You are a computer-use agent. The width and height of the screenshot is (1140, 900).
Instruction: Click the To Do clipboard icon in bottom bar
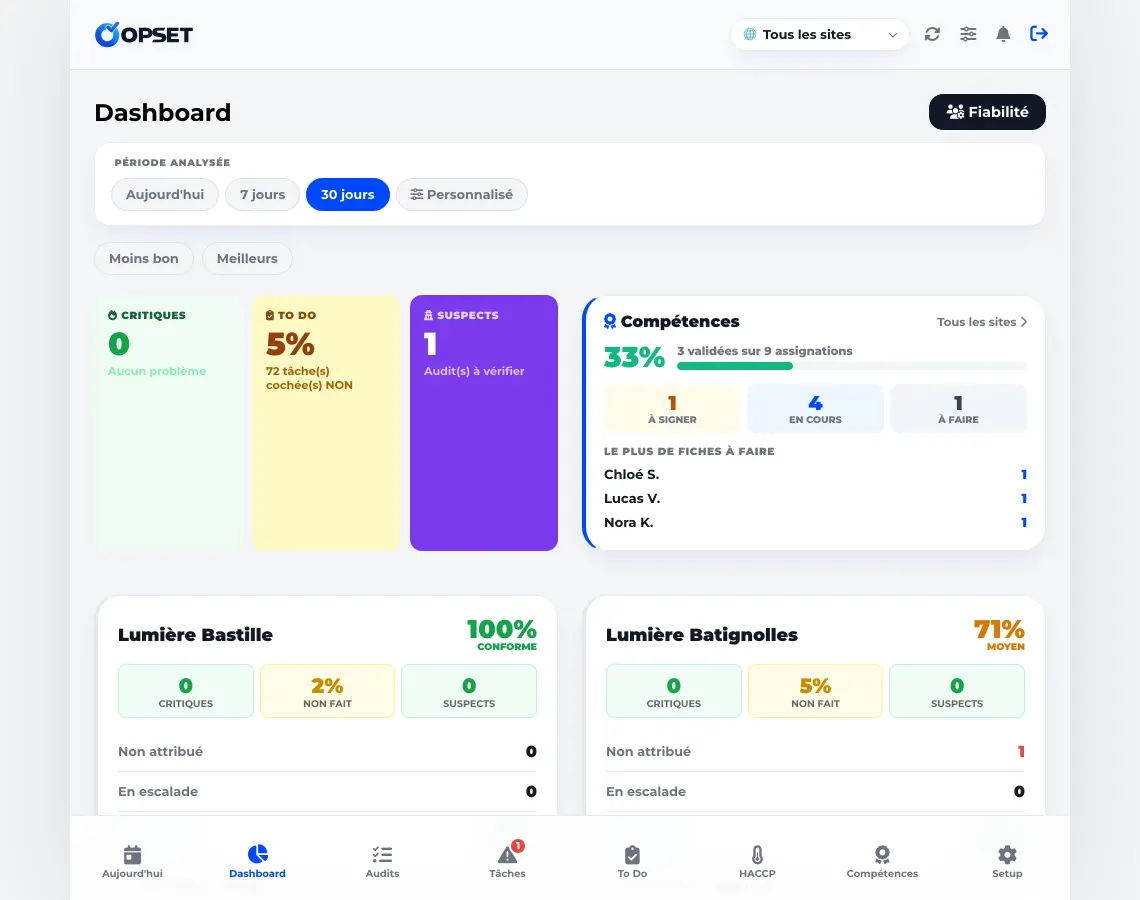(633, 854)
